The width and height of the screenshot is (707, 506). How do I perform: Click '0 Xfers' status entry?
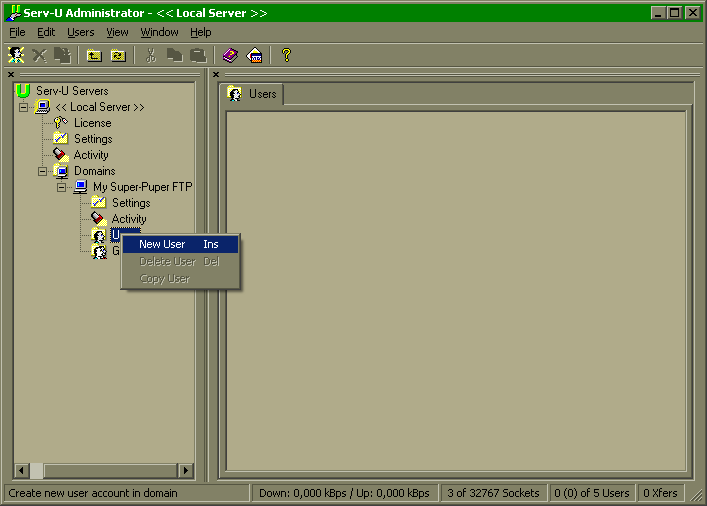click(660, 493)
